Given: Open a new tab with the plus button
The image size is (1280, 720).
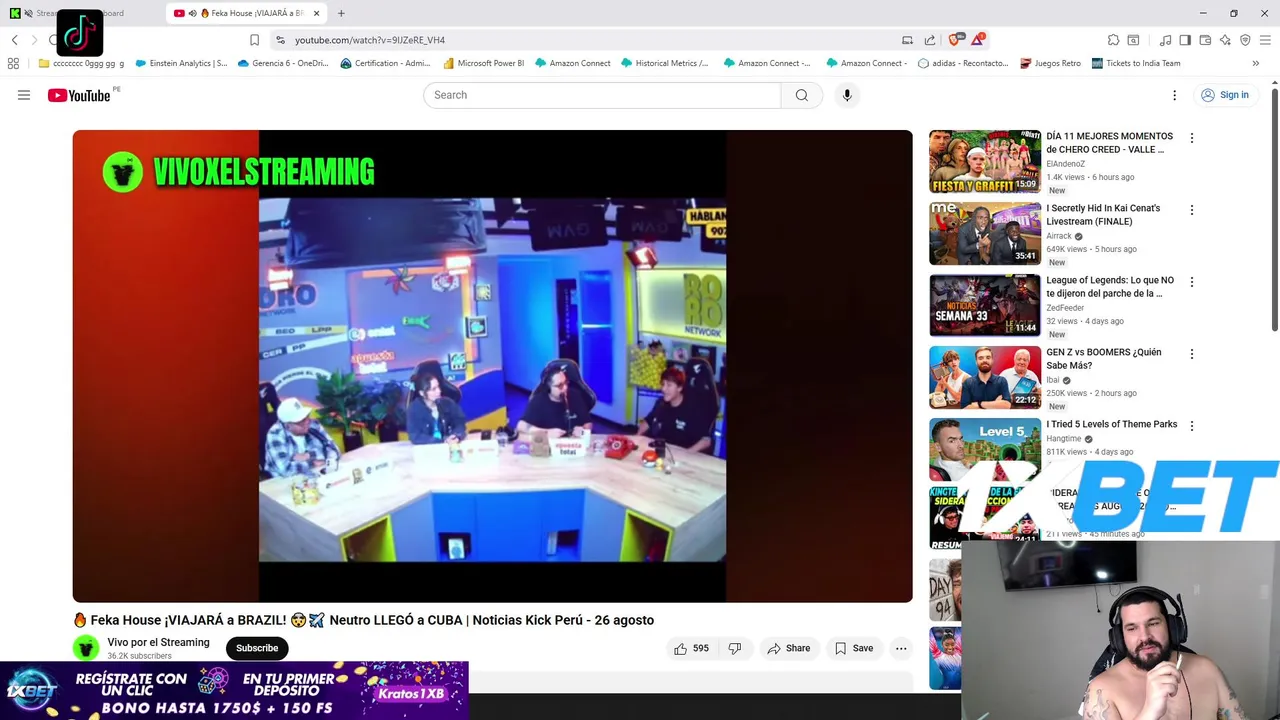Looking at the screenshot, I should click(341, 13).
